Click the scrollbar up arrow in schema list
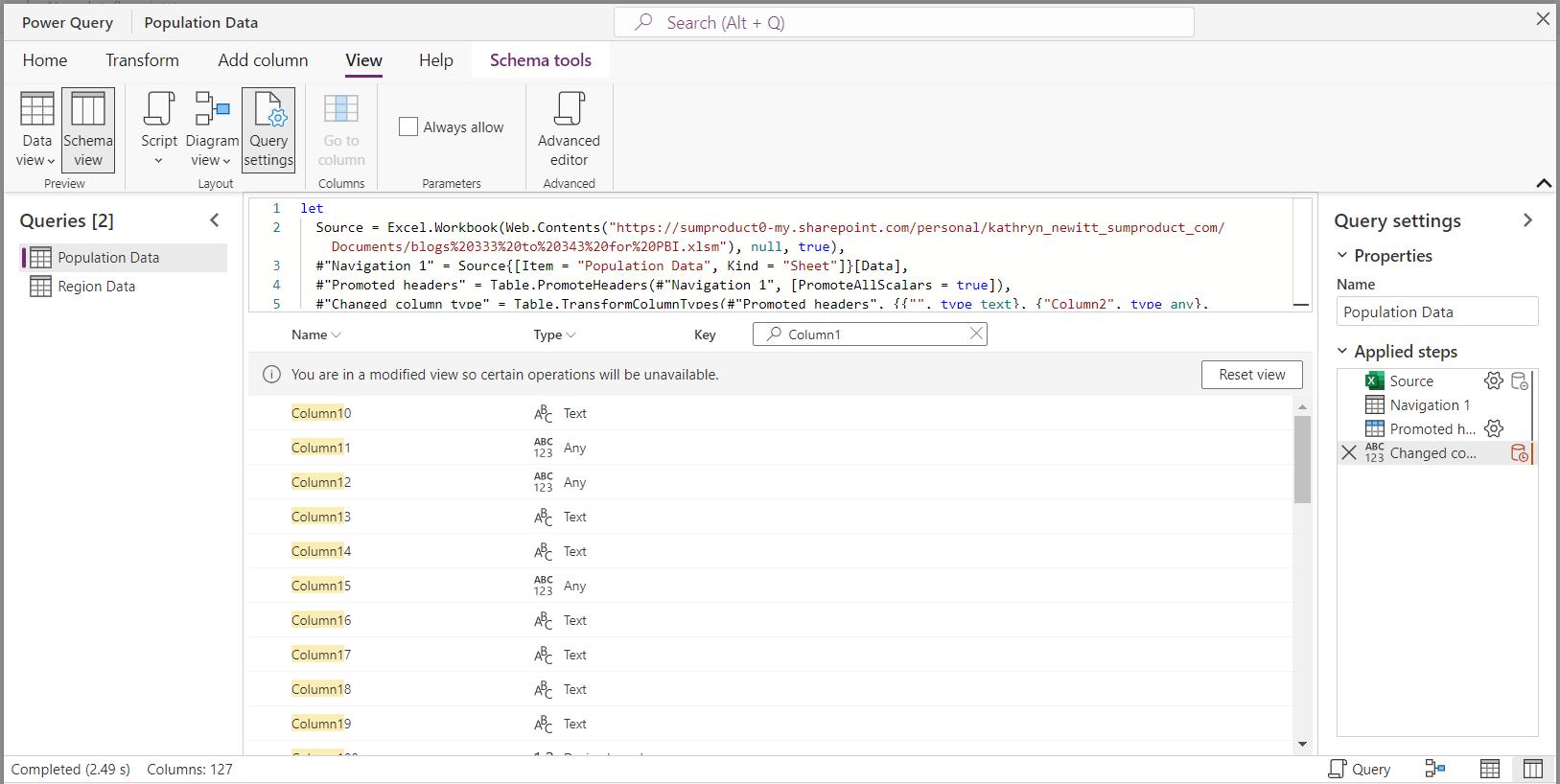This screenshot has height=784, width=1560. (1302, 407)
